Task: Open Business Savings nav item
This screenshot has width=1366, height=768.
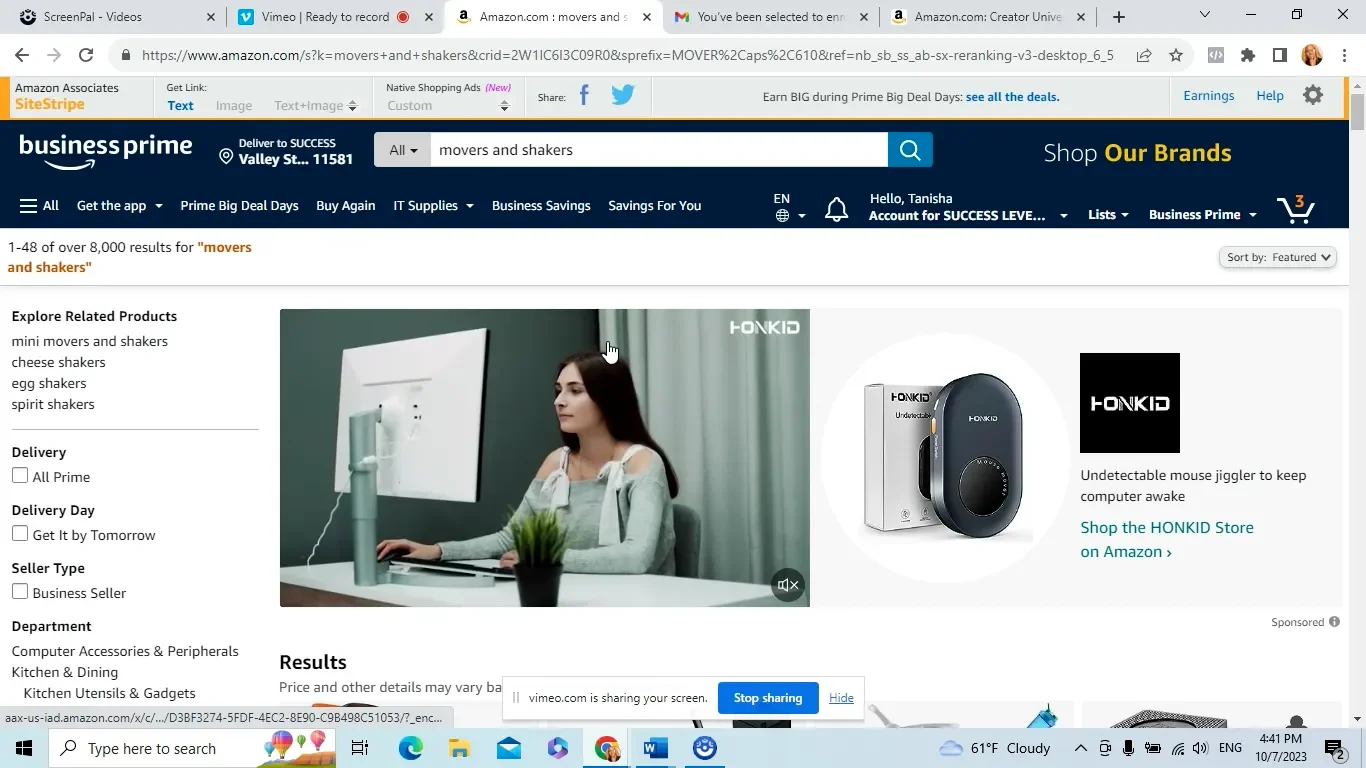Action: coord(541,206)
